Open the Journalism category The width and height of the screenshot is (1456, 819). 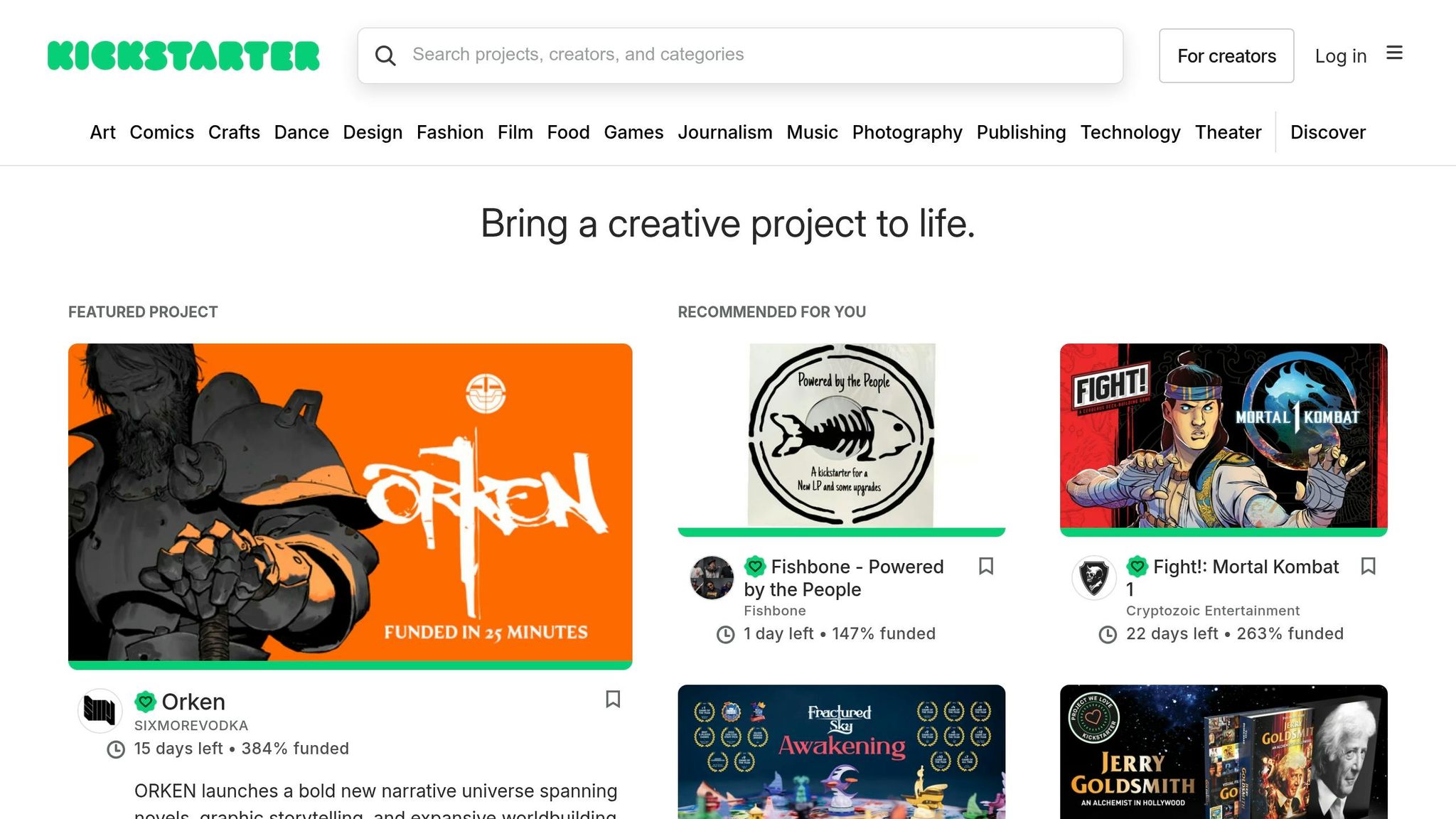pos(725,132)
